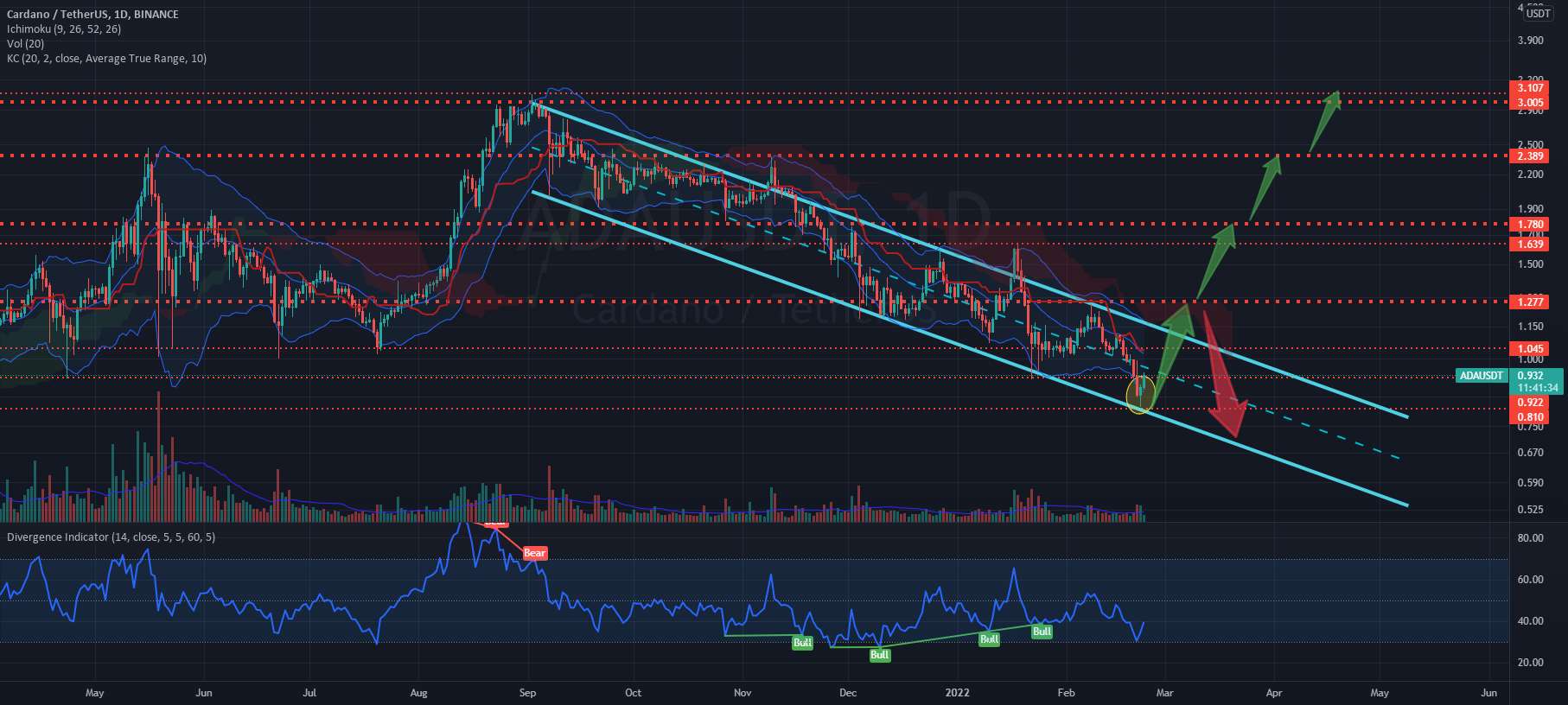Click the 11:41:34 bar countdown label
The height and width of the screenshot is (705, 1568).
pos(1536,388)
